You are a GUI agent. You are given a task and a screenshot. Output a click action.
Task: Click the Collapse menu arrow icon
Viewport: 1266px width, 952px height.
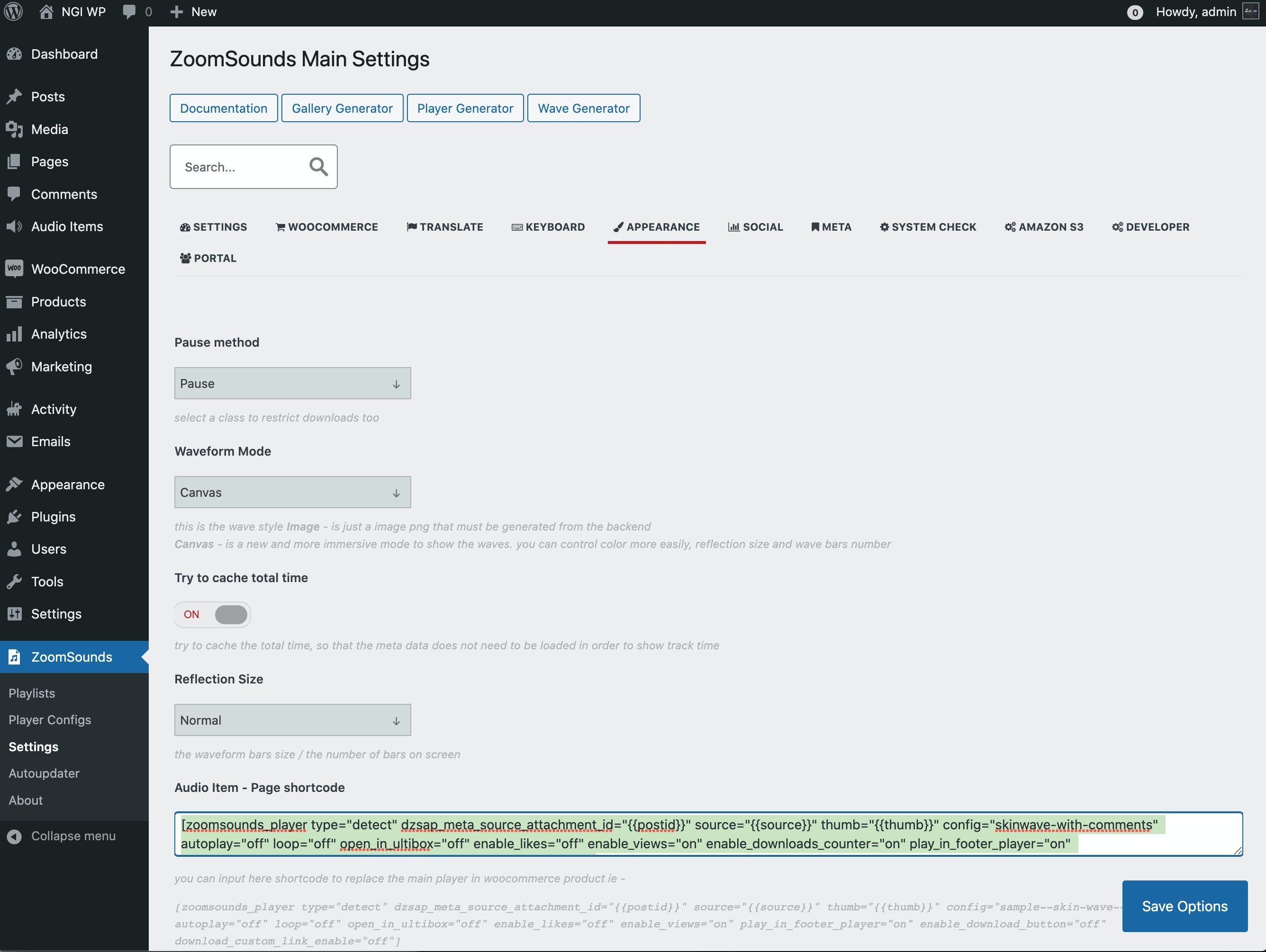coord(14,836)
